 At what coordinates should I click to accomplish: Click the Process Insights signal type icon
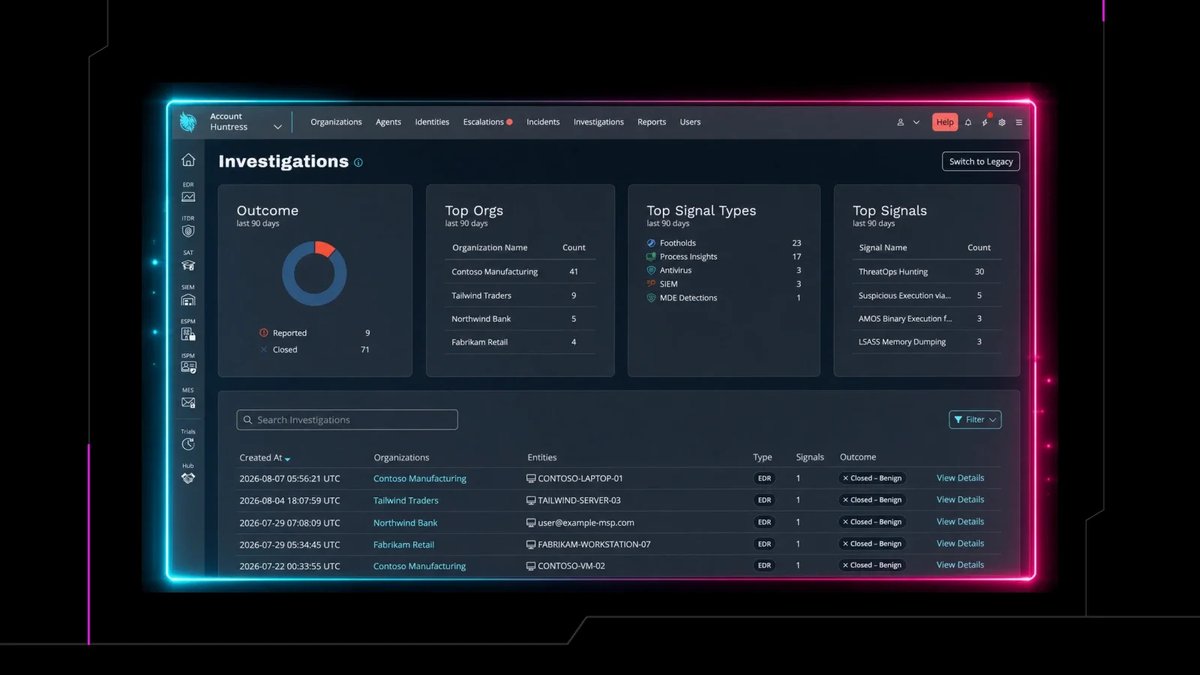click(x=651, y=257)
